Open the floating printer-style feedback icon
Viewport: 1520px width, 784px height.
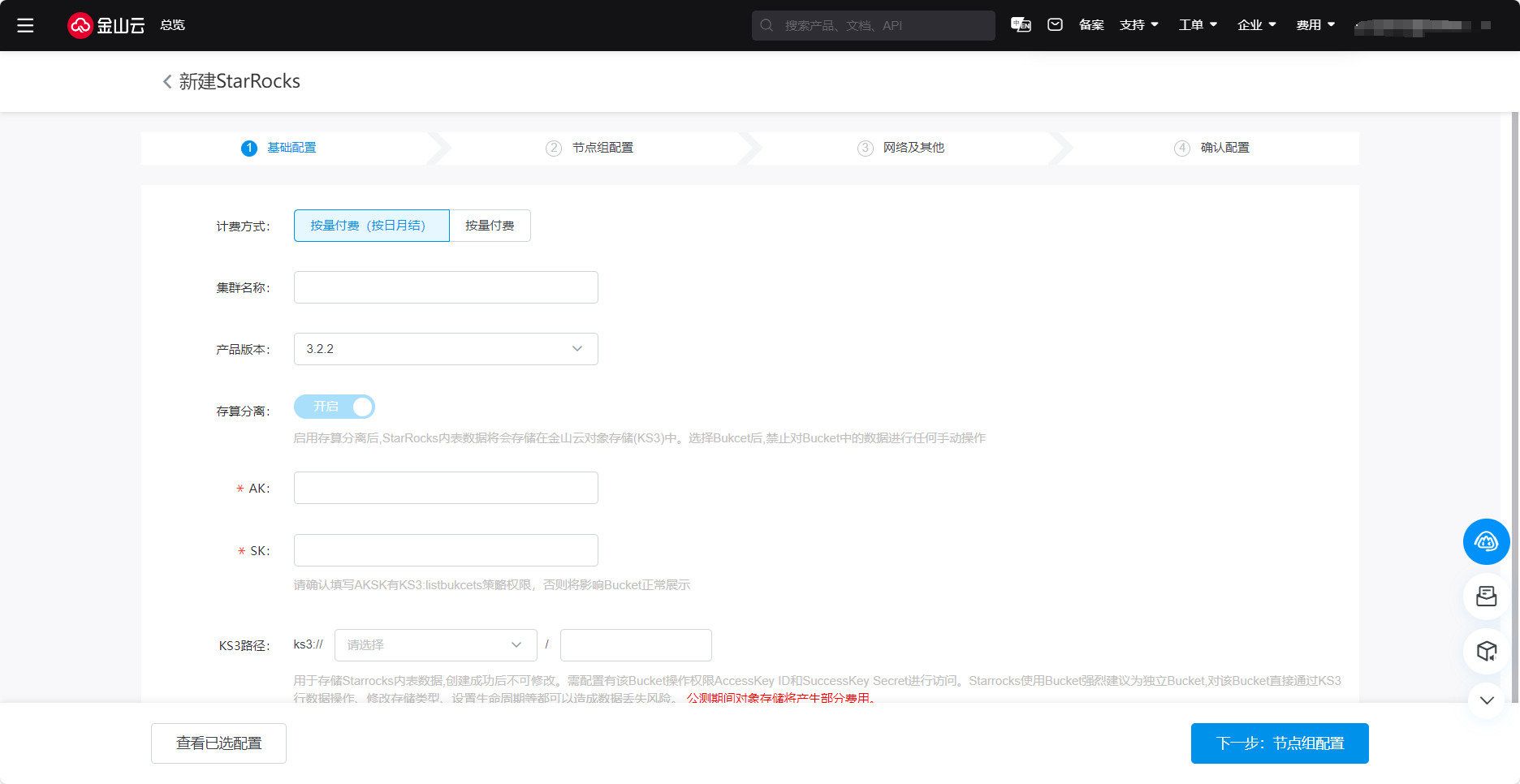click(x=1486, y=597)
